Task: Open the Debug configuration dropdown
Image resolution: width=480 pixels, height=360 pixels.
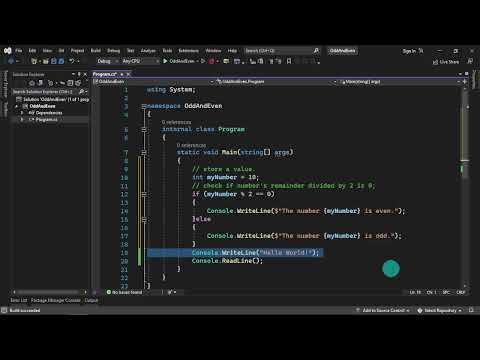Action: pyautogui.click(x=107, y=61)
